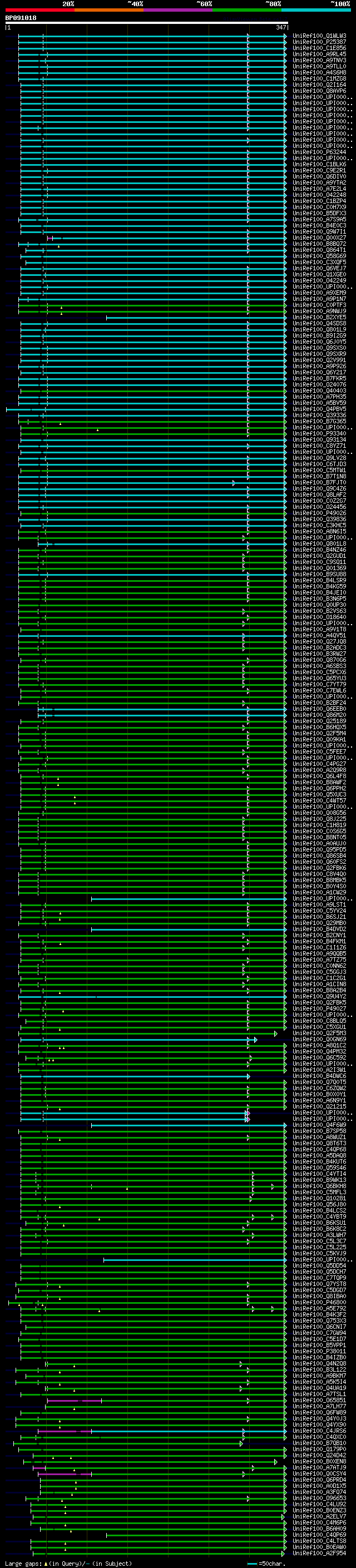Viewport: 356px width, 1568px height.
Task: Select the UniRef100_Q6DIV0 label
Action: click(319, 176)
